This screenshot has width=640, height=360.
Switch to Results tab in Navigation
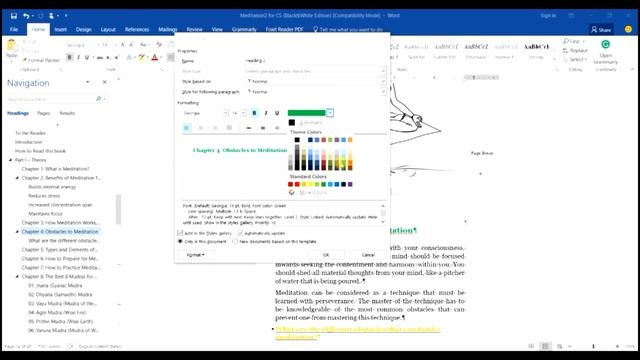pos(67,113)
